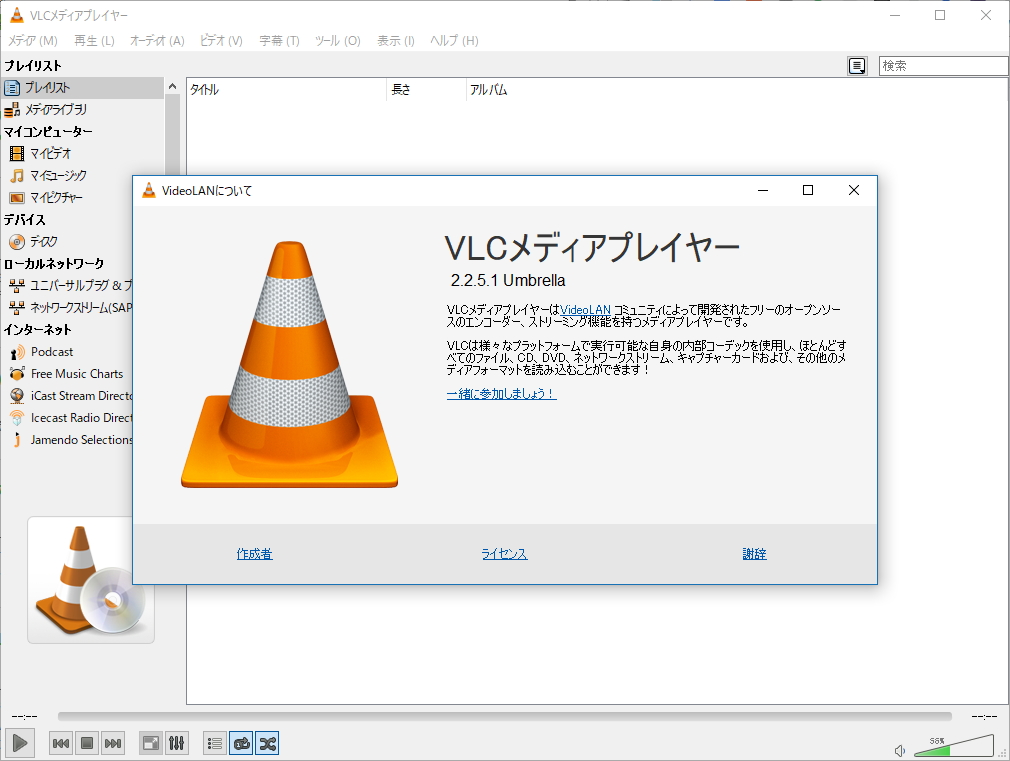Open the extended settings equalizer icon
Viewport: 1010px width, 761px height.
click(x=176, y=743)
